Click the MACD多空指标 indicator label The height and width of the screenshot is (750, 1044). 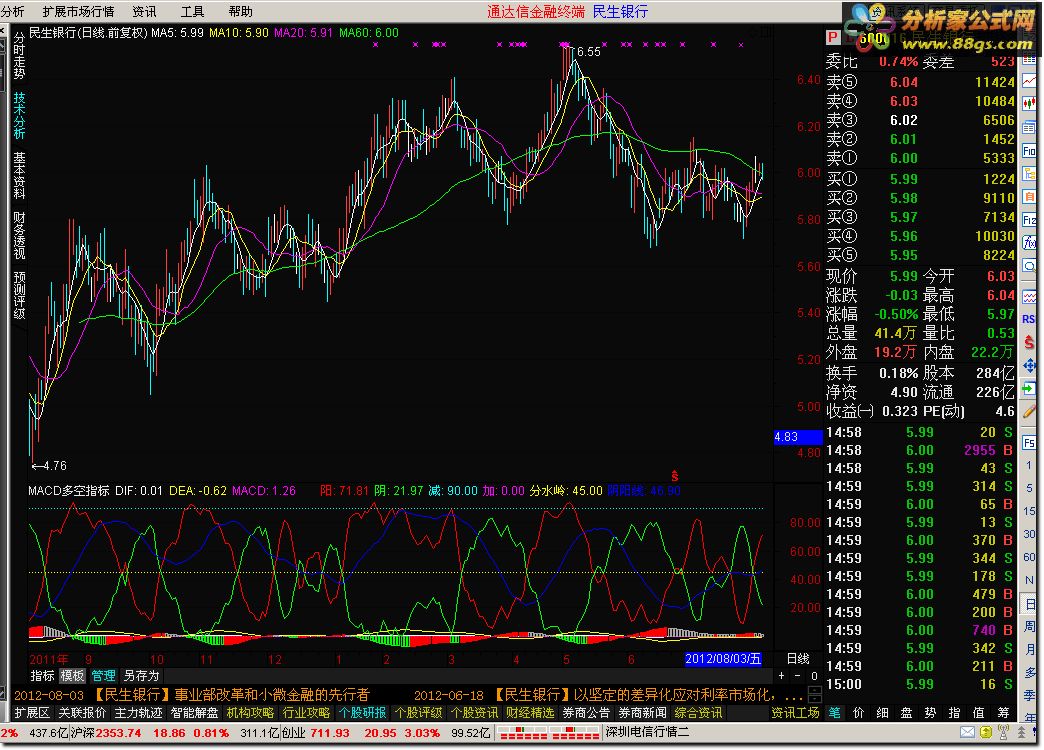pos(69,491)
